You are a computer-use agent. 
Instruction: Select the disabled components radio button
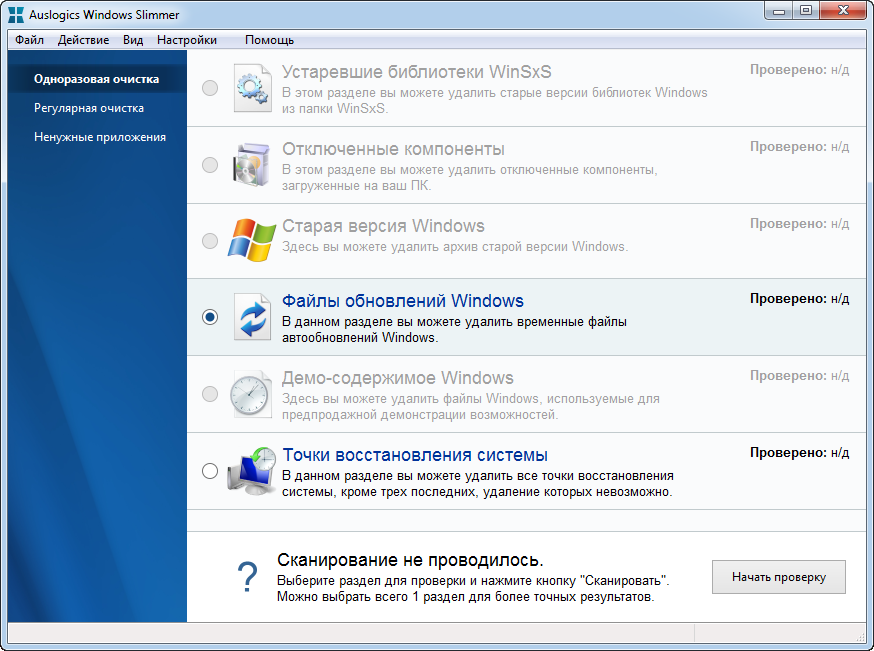tap(210, 165)
